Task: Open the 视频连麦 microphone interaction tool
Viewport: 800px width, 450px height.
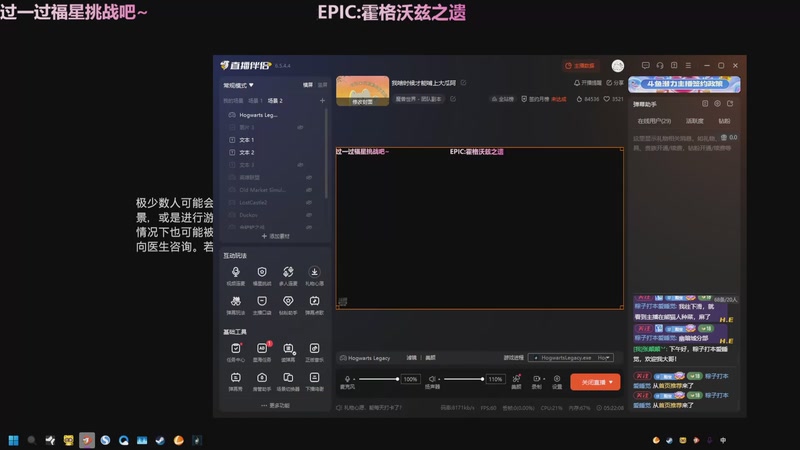Action: tap(236, 276)
